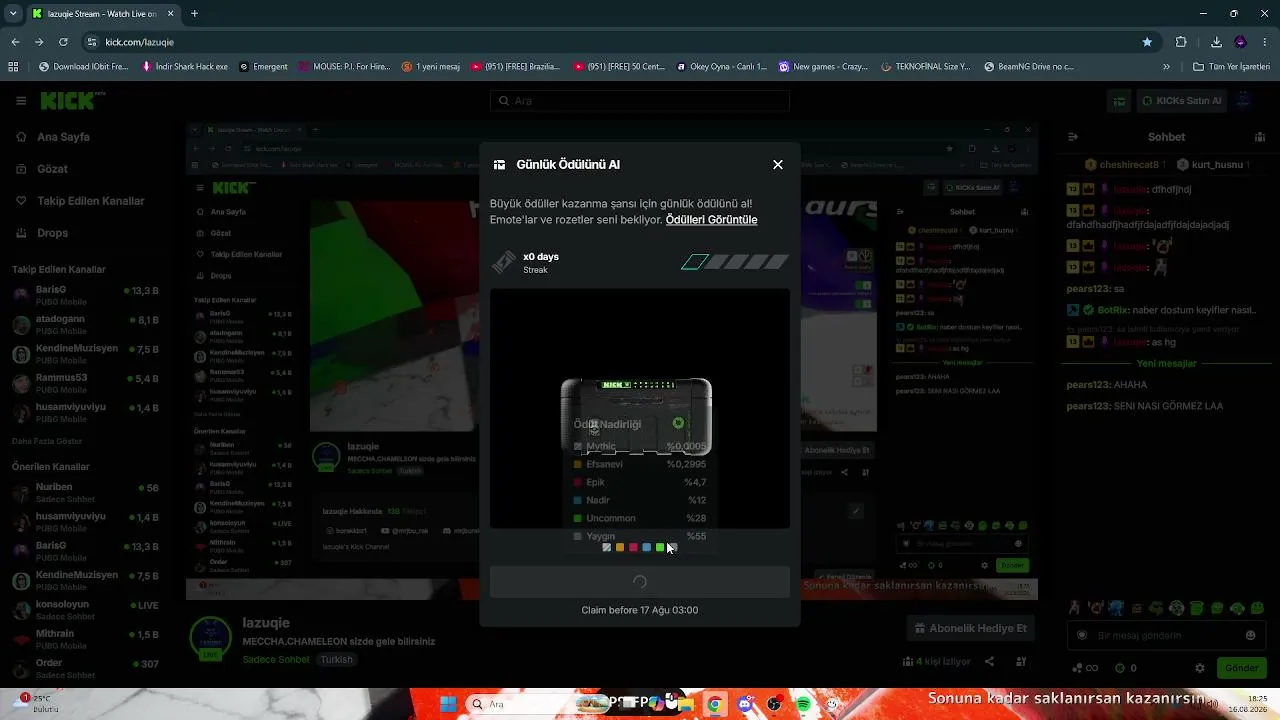Expand Daha Fazla Göster in the sidebar
This screenshot has width=1280, height=720.
coord(47,441)
